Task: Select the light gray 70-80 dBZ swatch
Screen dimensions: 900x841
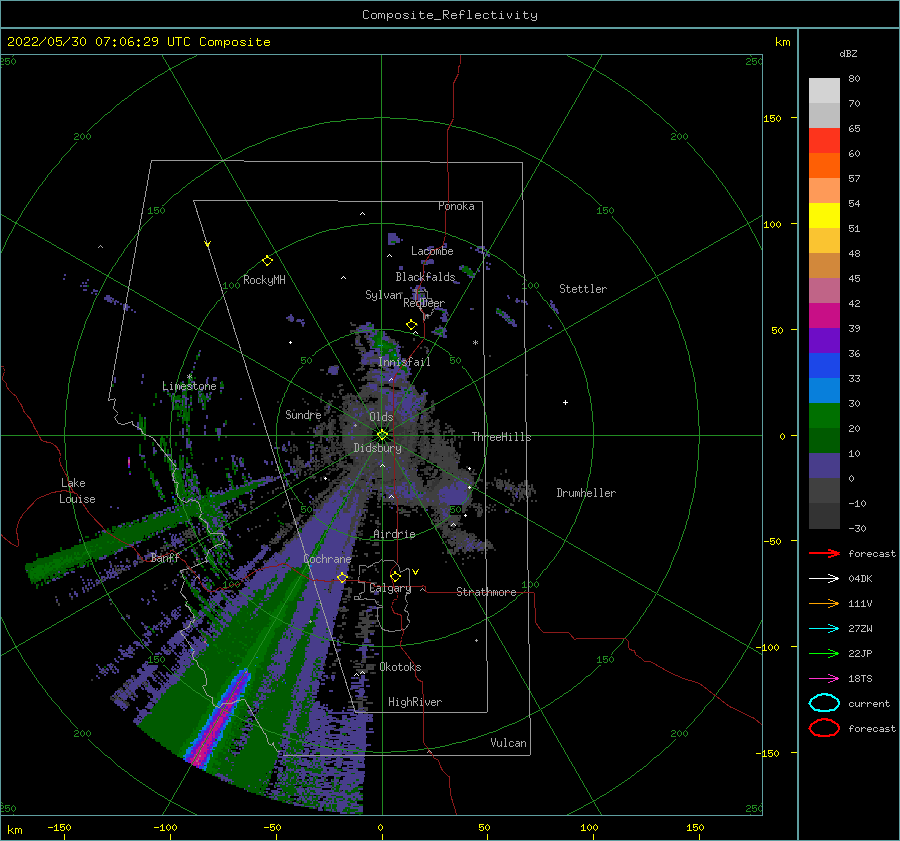Action: click(x=824, y=91)
